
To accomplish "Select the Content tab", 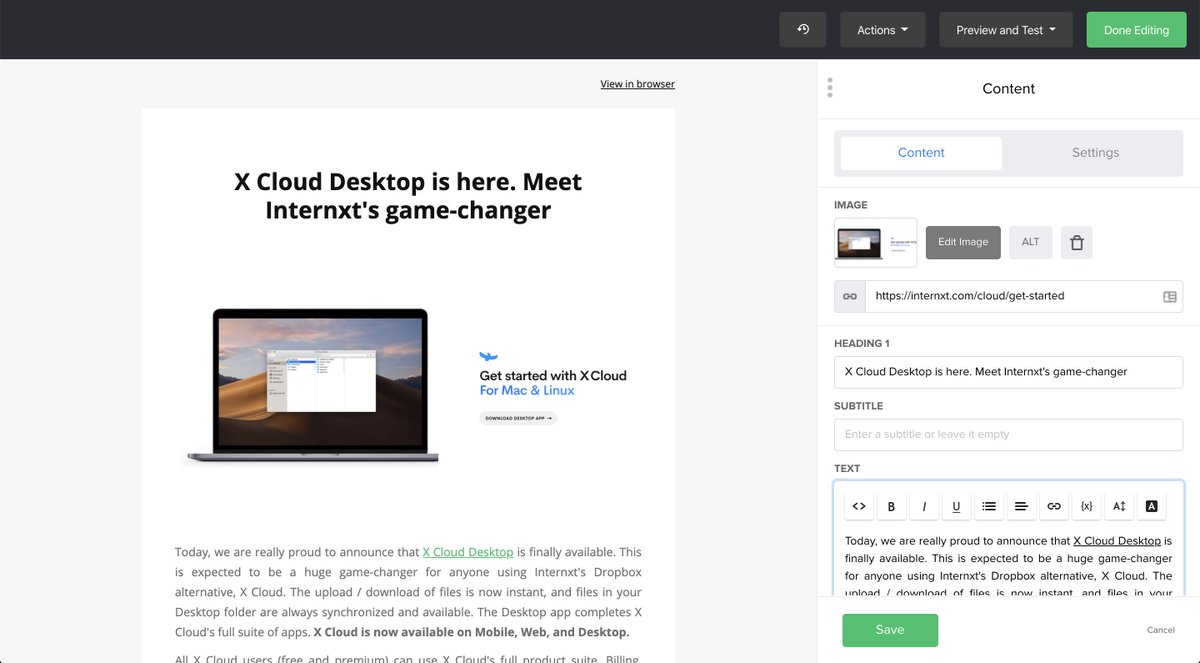I will coord(920,152).
